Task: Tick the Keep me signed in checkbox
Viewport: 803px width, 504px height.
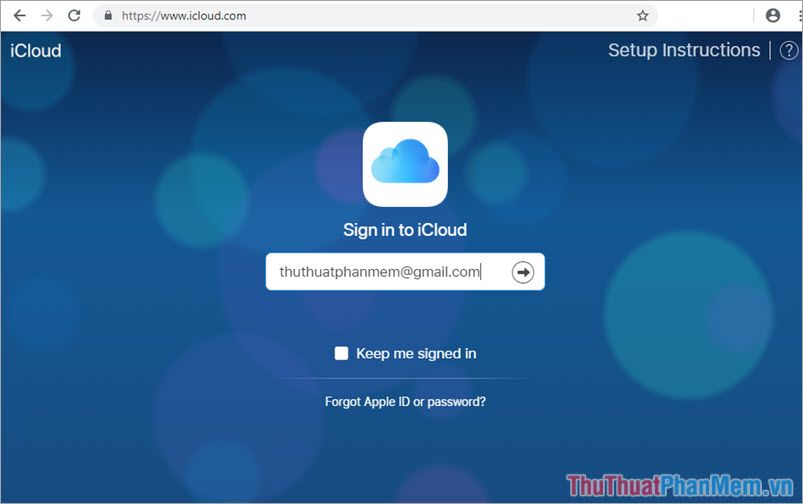Action: [342, 353]
